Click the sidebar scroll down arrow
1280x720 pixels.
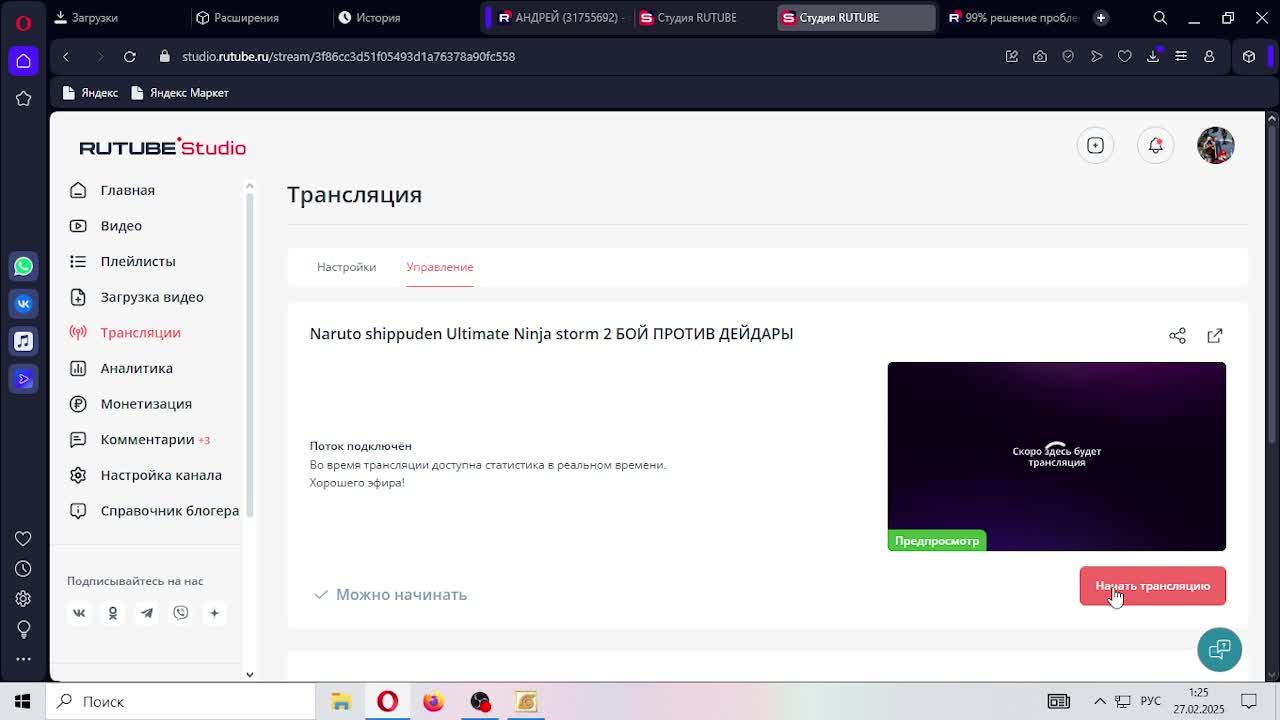pyautogui.click(x=250, y=674)
